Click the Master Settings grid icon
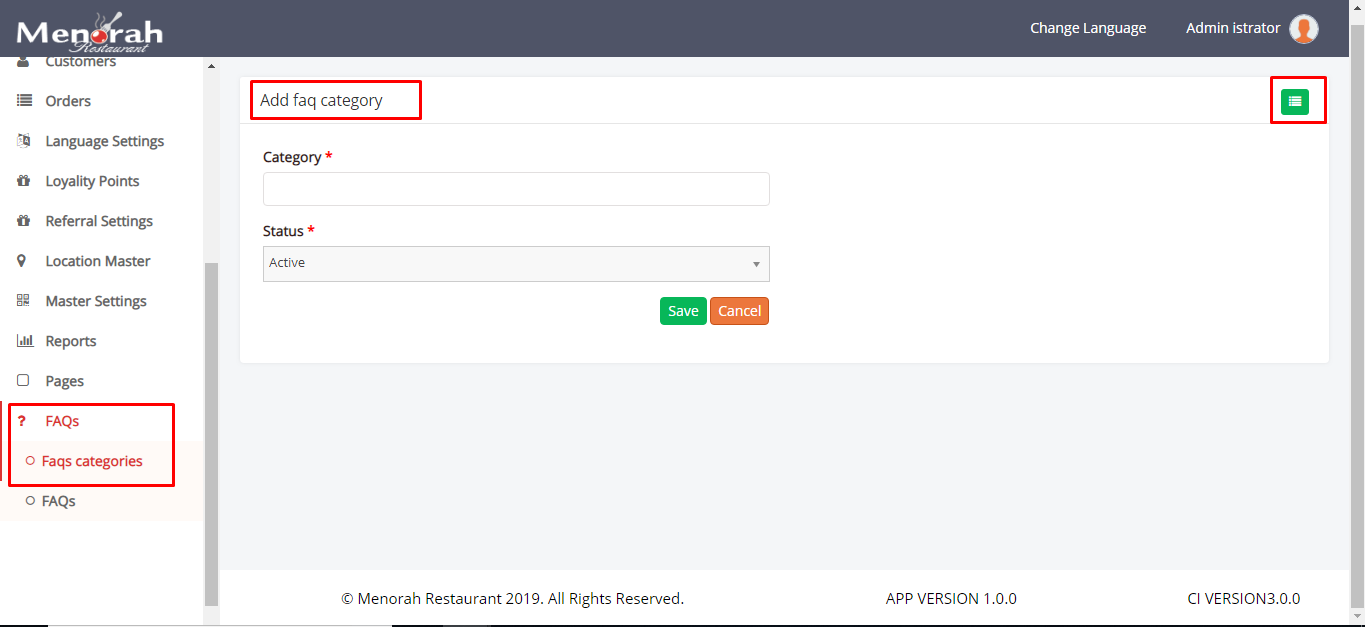Image resolution: width=1365 pixels, height=627 pixels. point(24,301)
